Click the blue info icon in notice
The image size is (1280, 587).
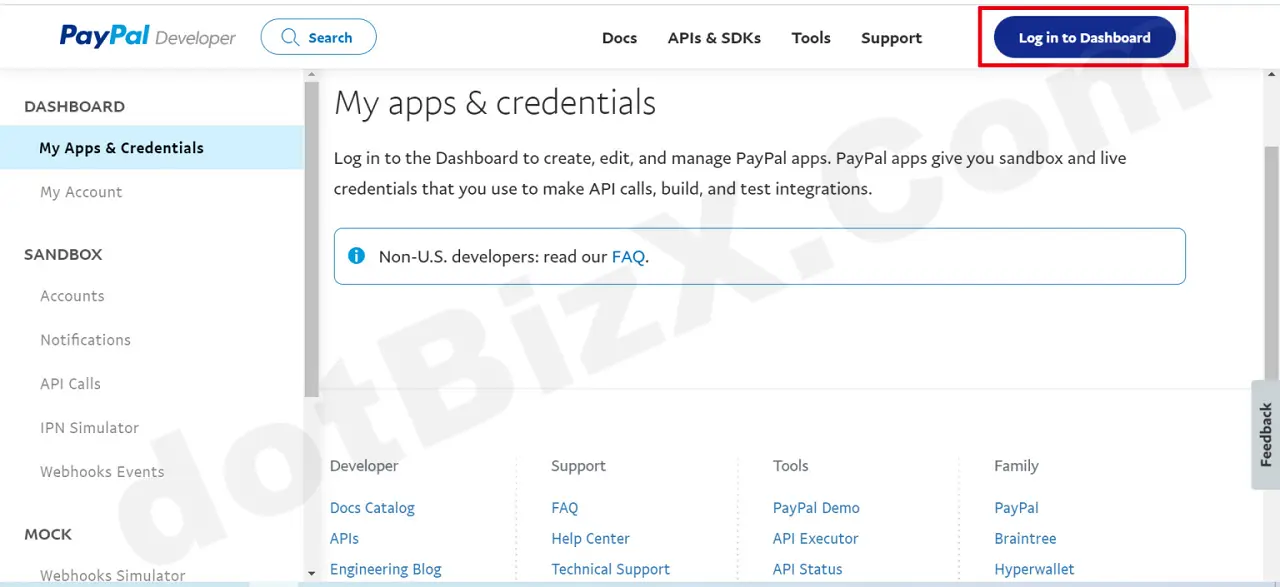pyautogui.click(x=356, y=256)
